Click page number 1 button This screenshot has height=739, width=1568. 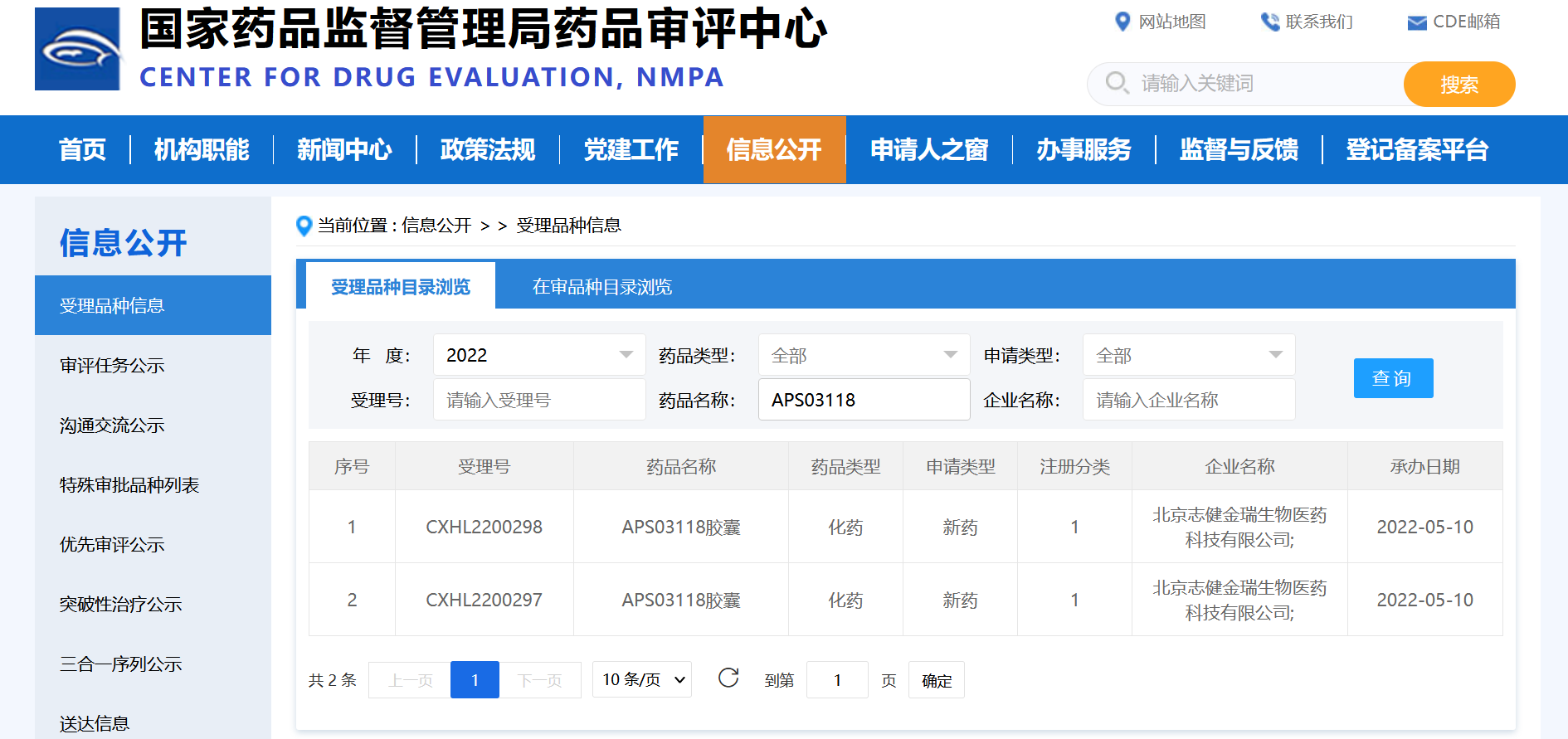tap(475, 679)
